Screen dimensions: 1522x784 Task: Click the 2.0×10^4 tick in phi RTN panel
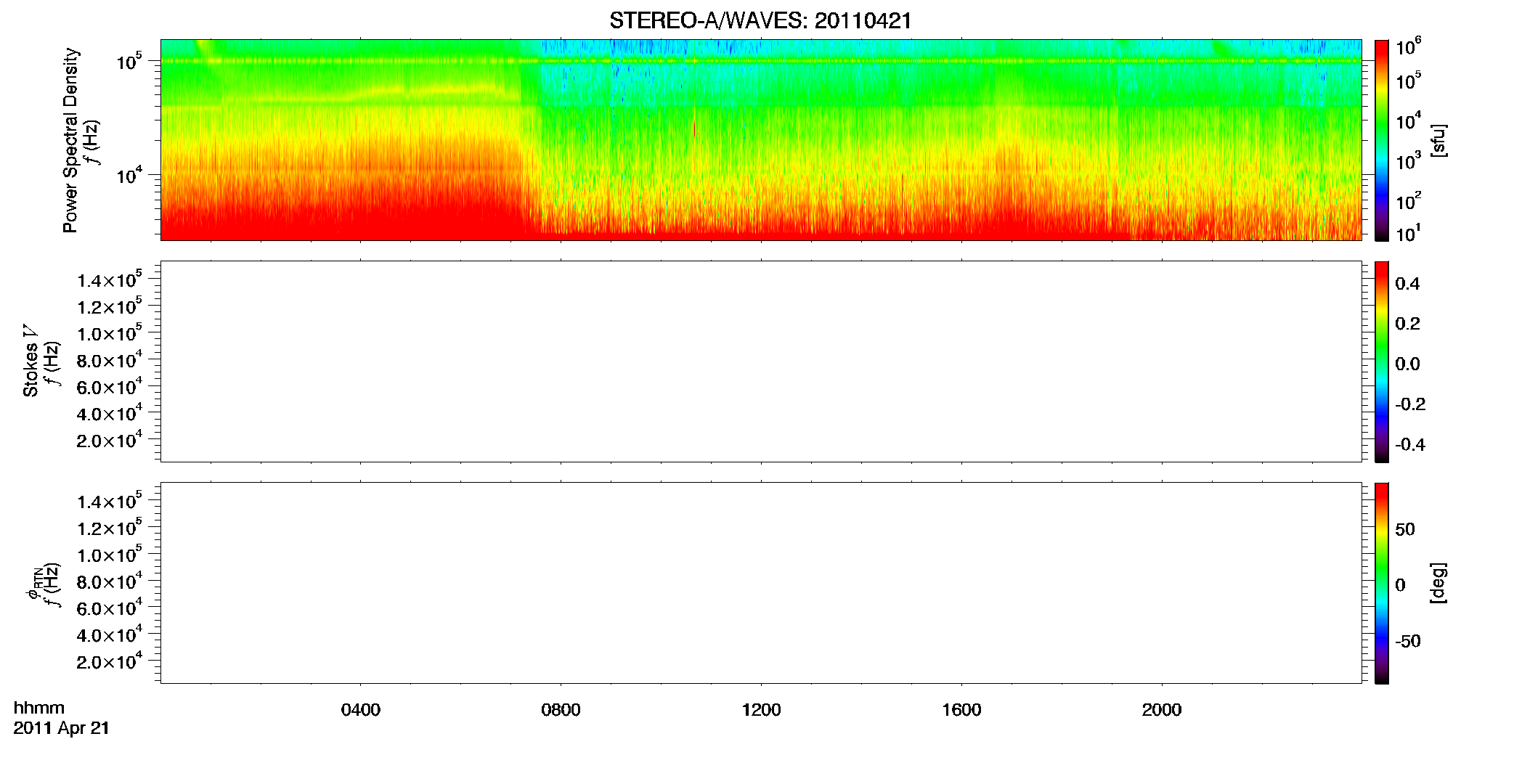[110, 661]
